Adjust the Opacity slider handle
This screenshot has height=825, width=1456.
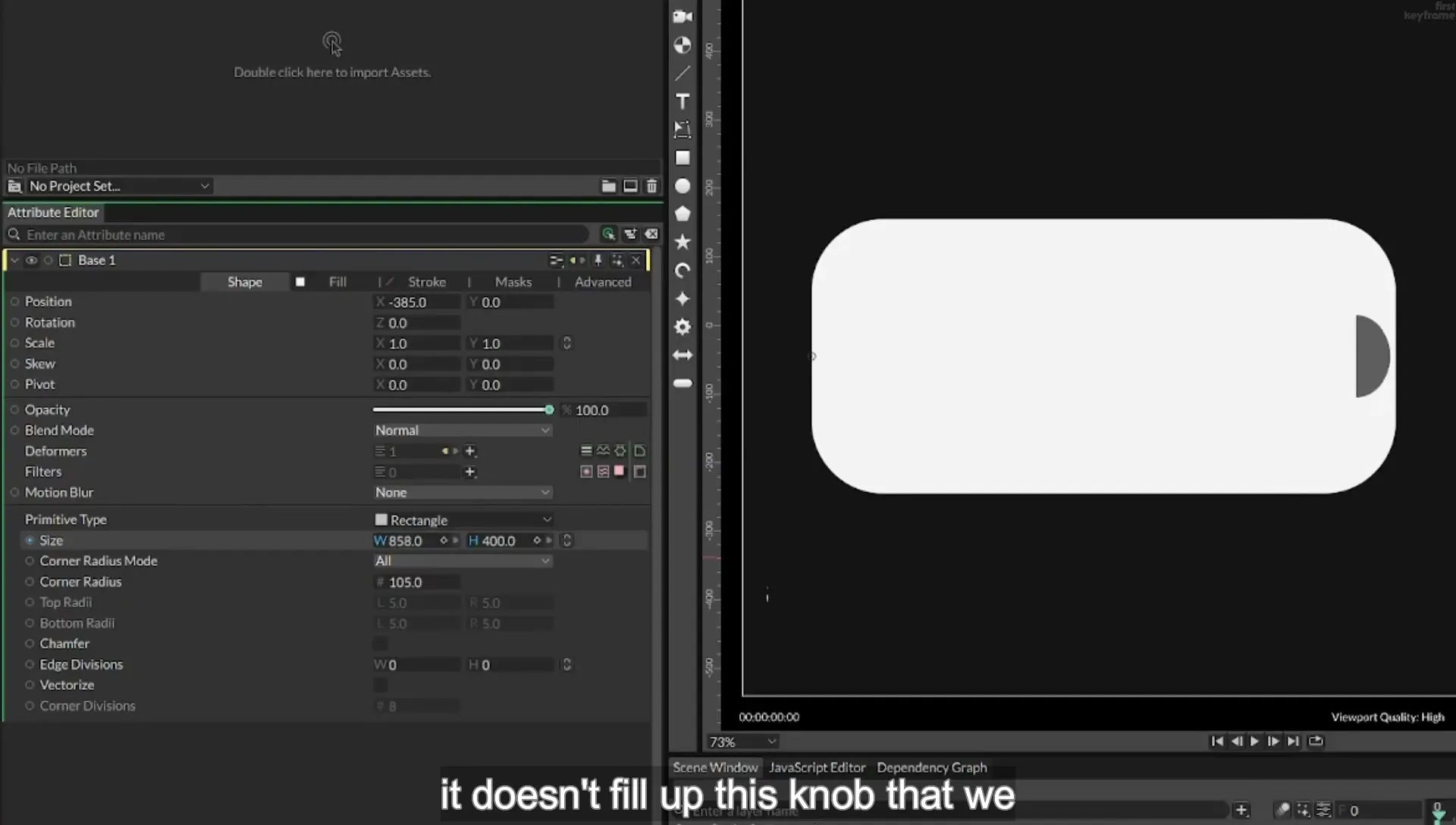coord(549,409)
